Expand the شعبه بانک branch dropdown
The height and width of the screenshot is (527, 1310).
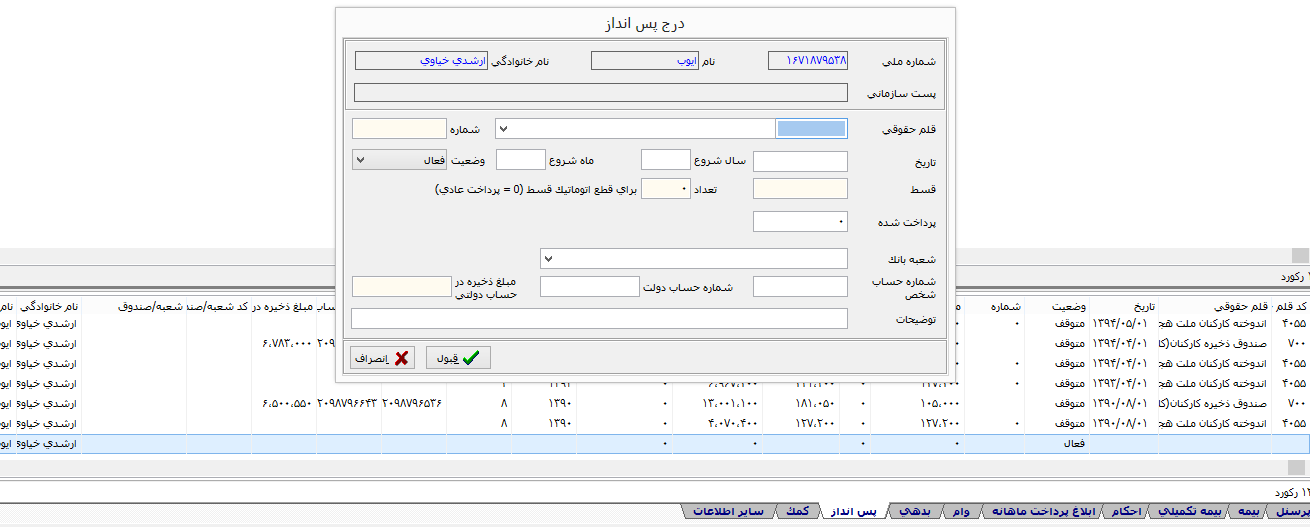(548, 259)
